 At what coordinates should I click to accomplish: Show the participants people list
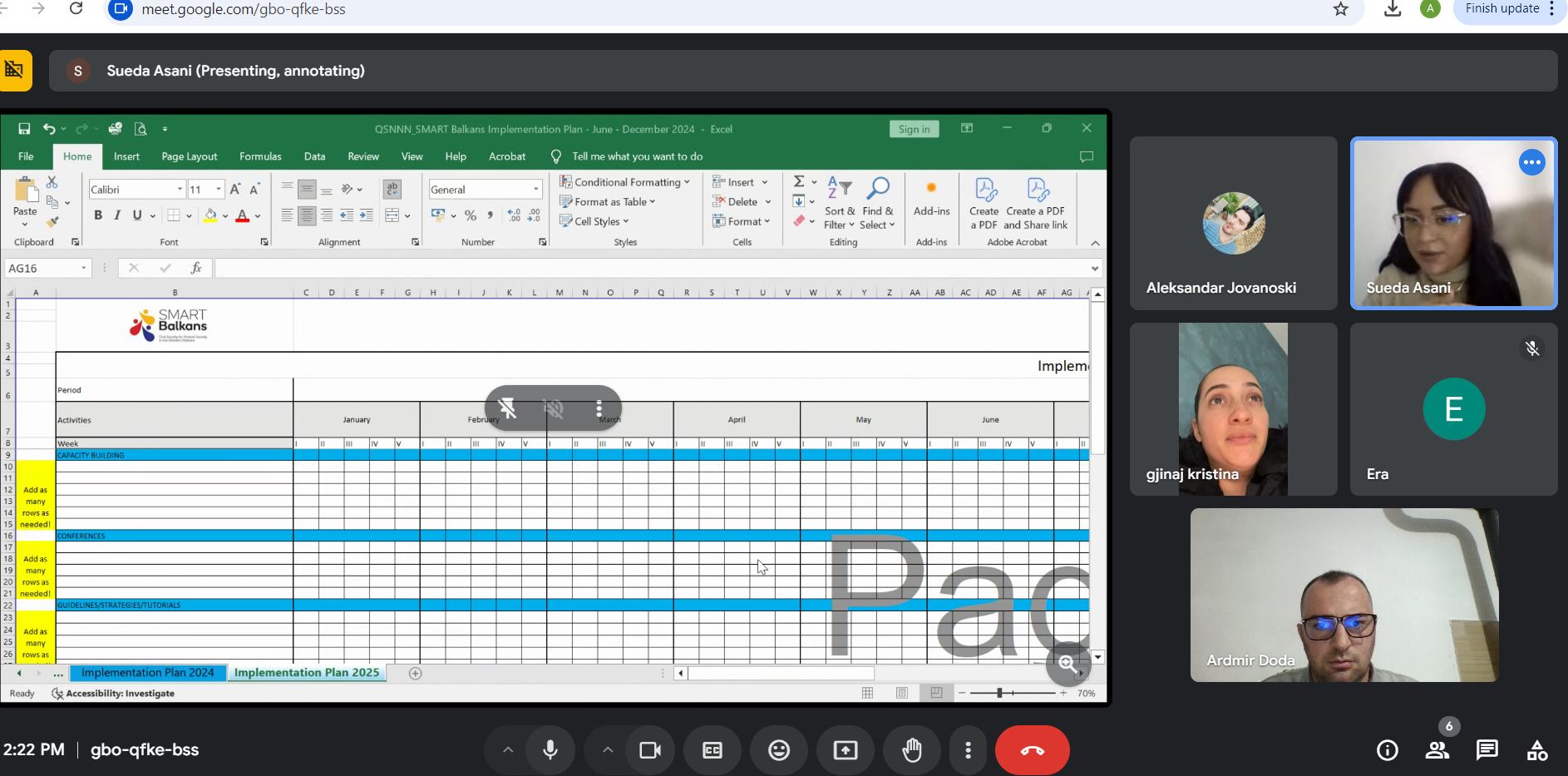1437,750
